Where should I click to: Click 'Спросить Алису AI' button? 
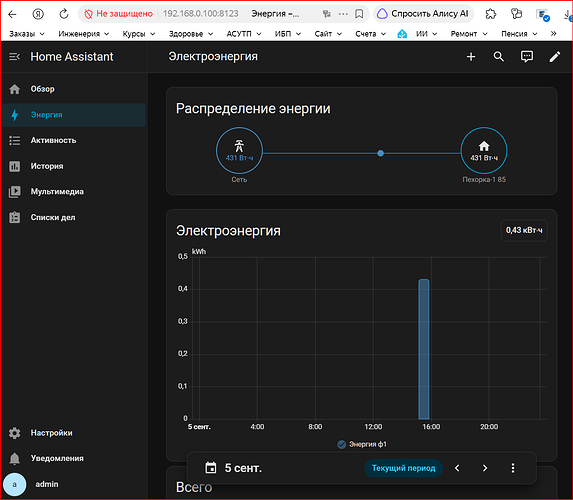[423, 14]
